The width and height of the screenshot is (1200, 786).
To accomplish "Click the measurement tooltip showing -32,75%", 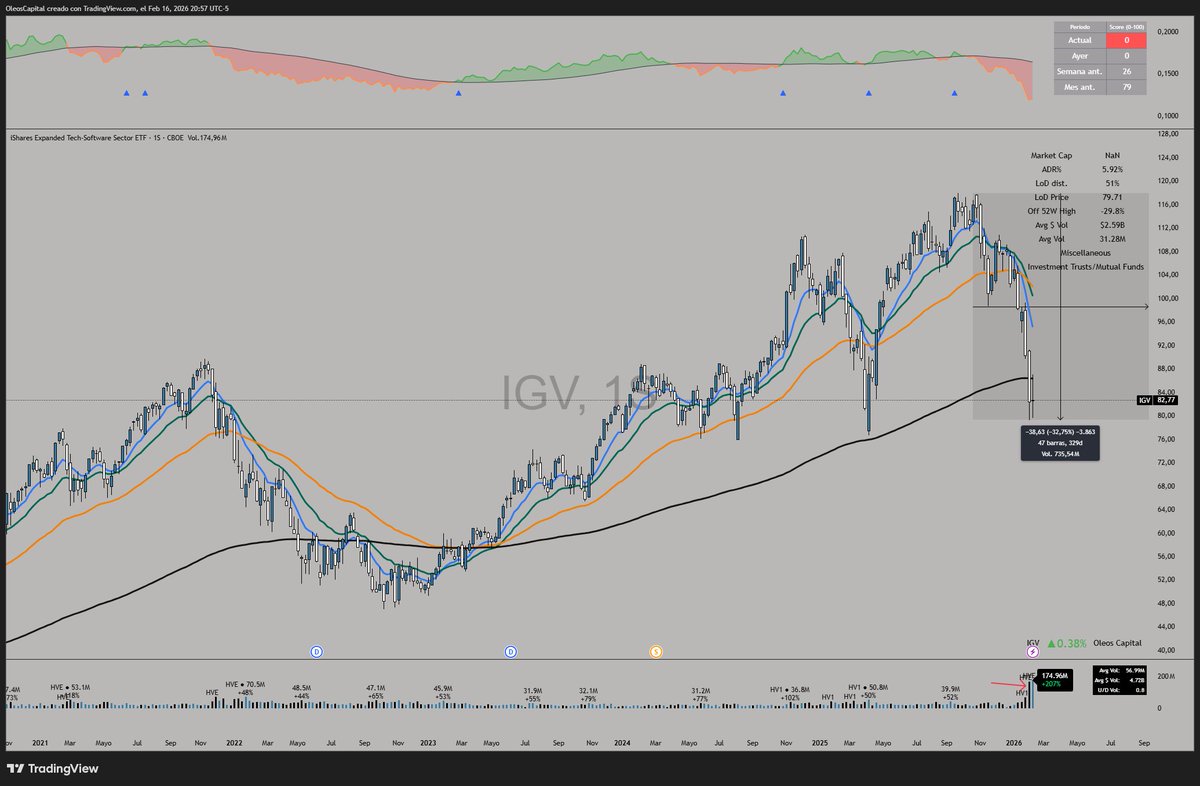I will 1061,443.
